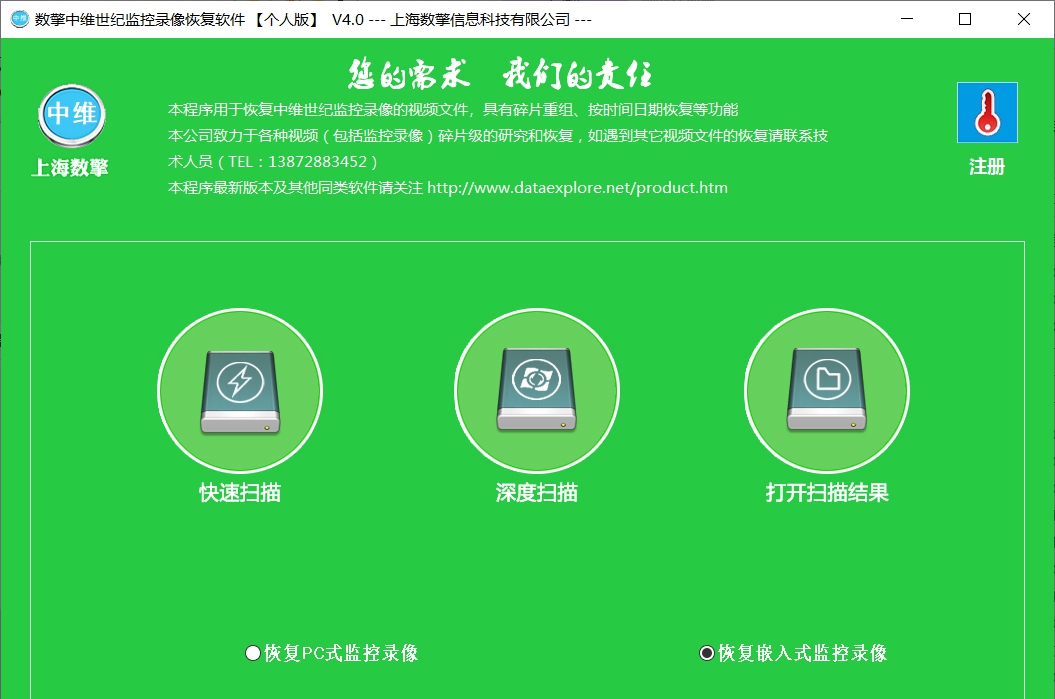Click the red thermometer 注册 register icon

(986, 113)
